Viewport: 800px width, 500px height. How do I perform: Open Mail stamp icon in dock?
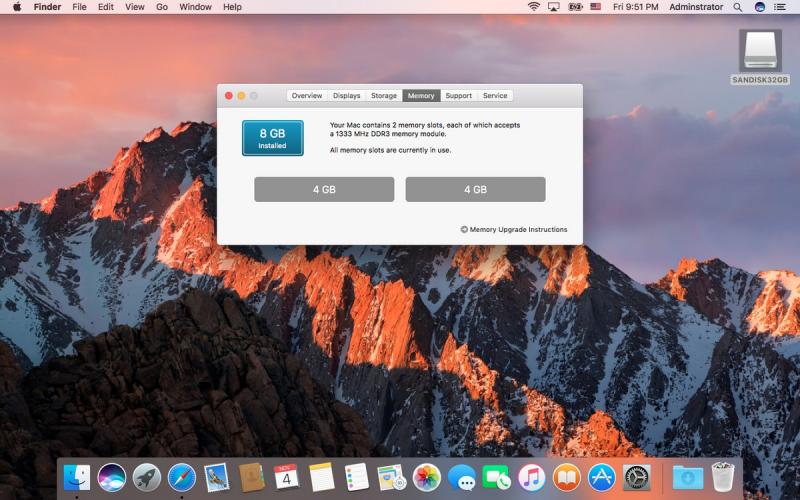pyautogui.click(x=216, y=478)
